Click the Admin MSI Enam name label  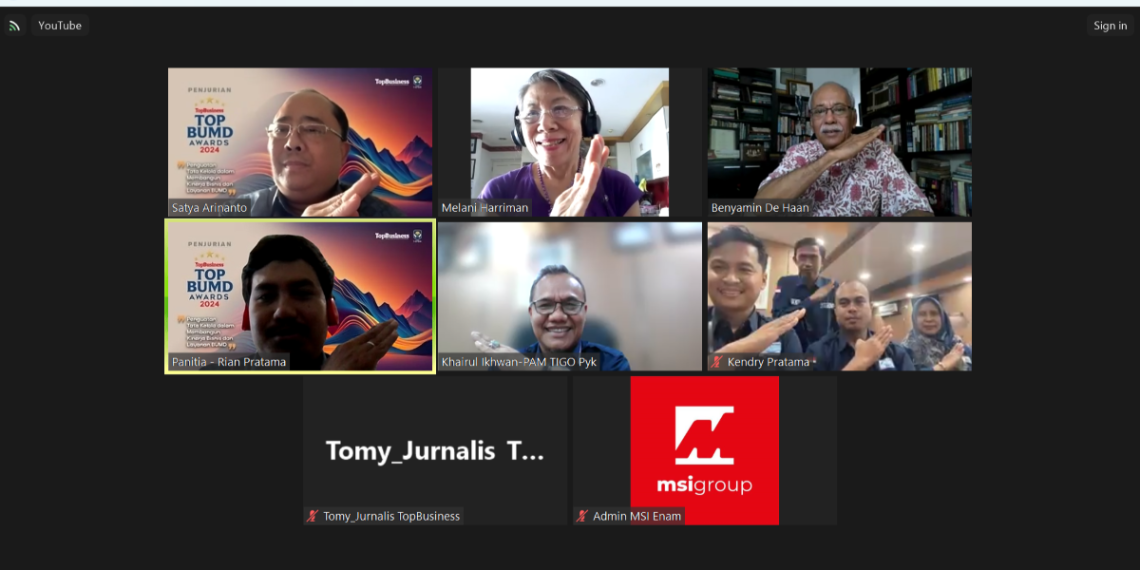coord(637,516)
